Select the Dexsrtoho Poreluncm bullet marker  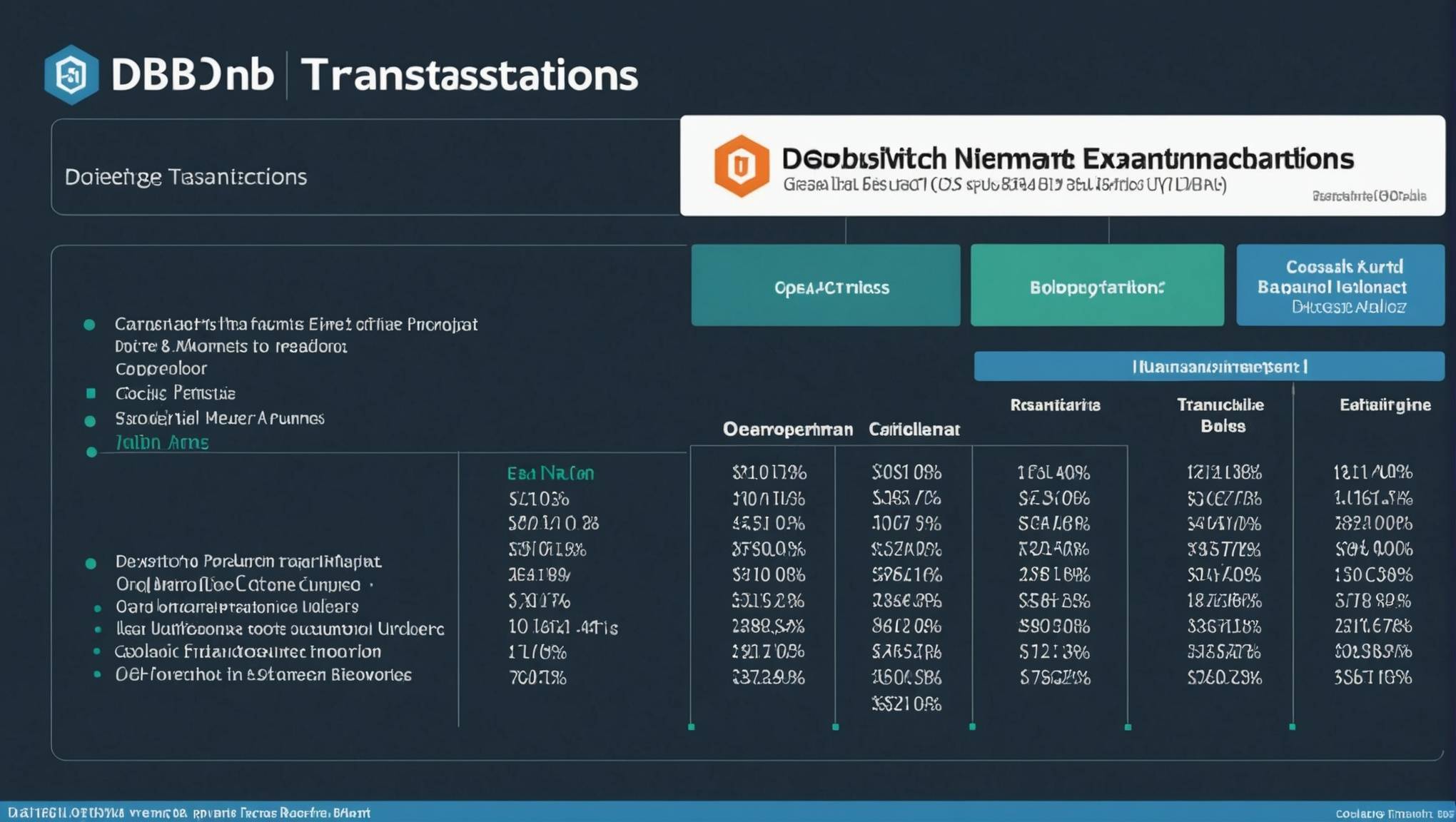pos(91,564)
